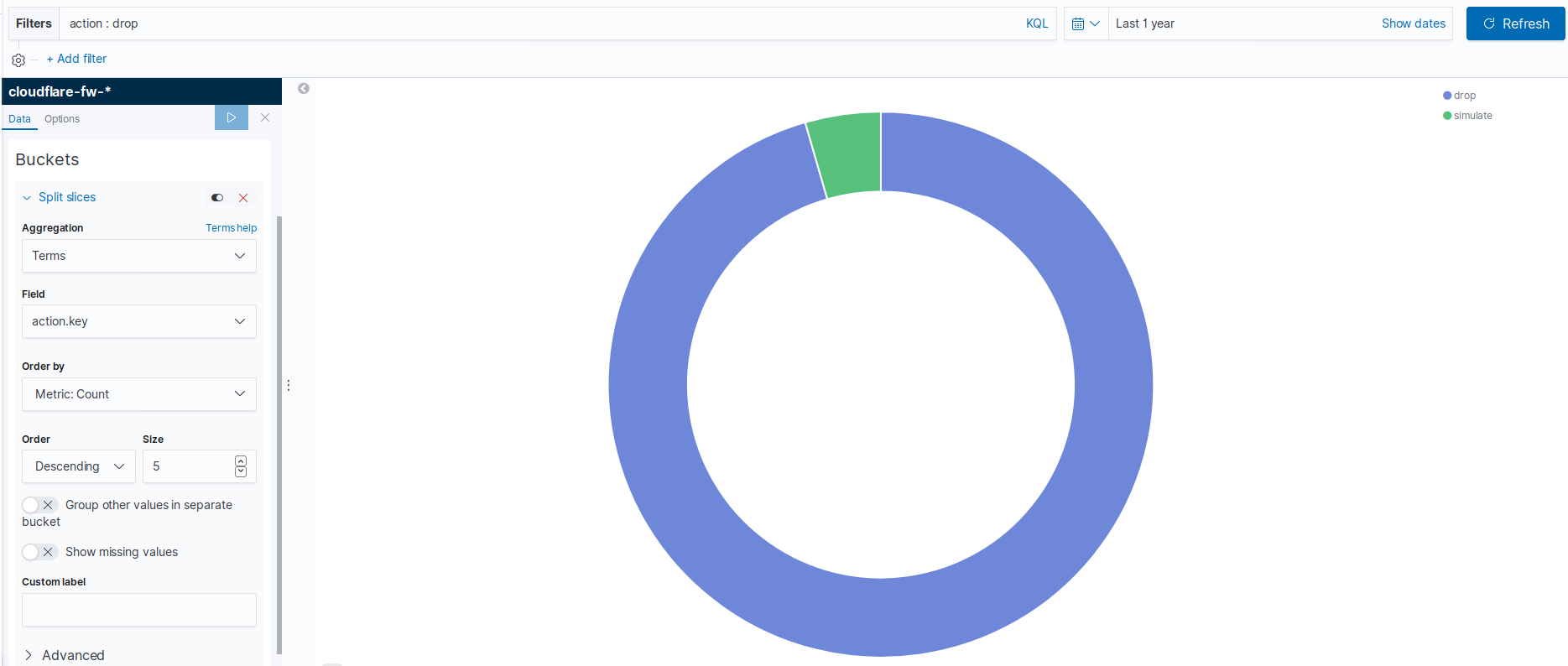Viewport: 1568px width, 666px height.
Task: Click the drop legend color dot
Action: point(1447,96)
